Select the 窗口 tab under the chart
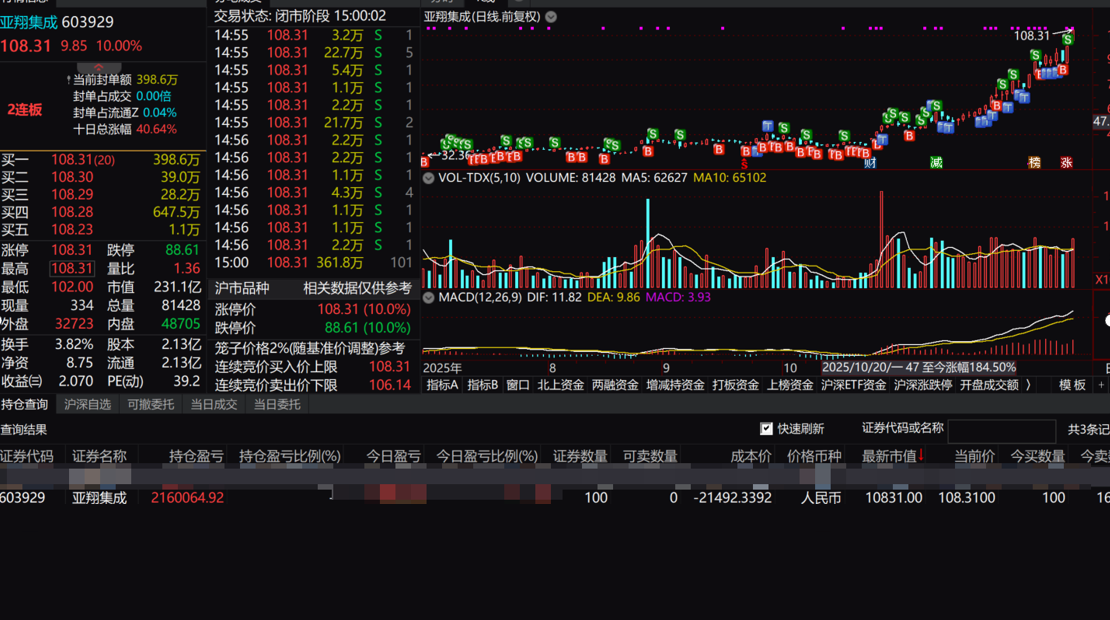Image resolution: width=1110 pixels, height=620 pixels. (x=518, y=385)
